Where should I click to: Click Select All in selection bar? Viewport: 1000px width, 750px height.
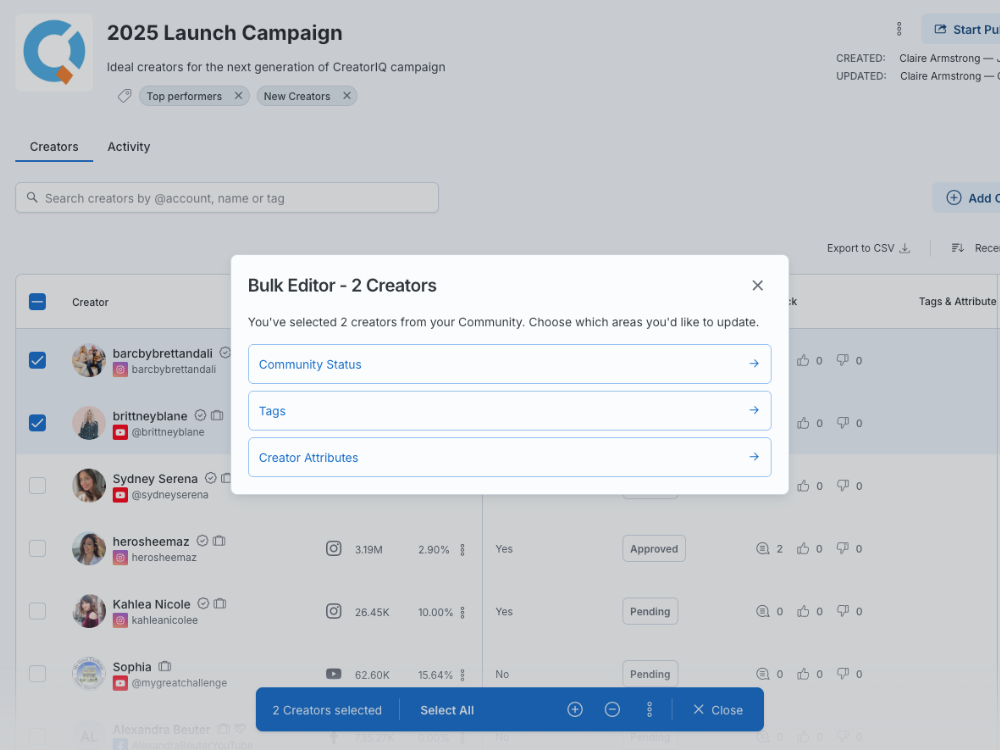point(447,710)
